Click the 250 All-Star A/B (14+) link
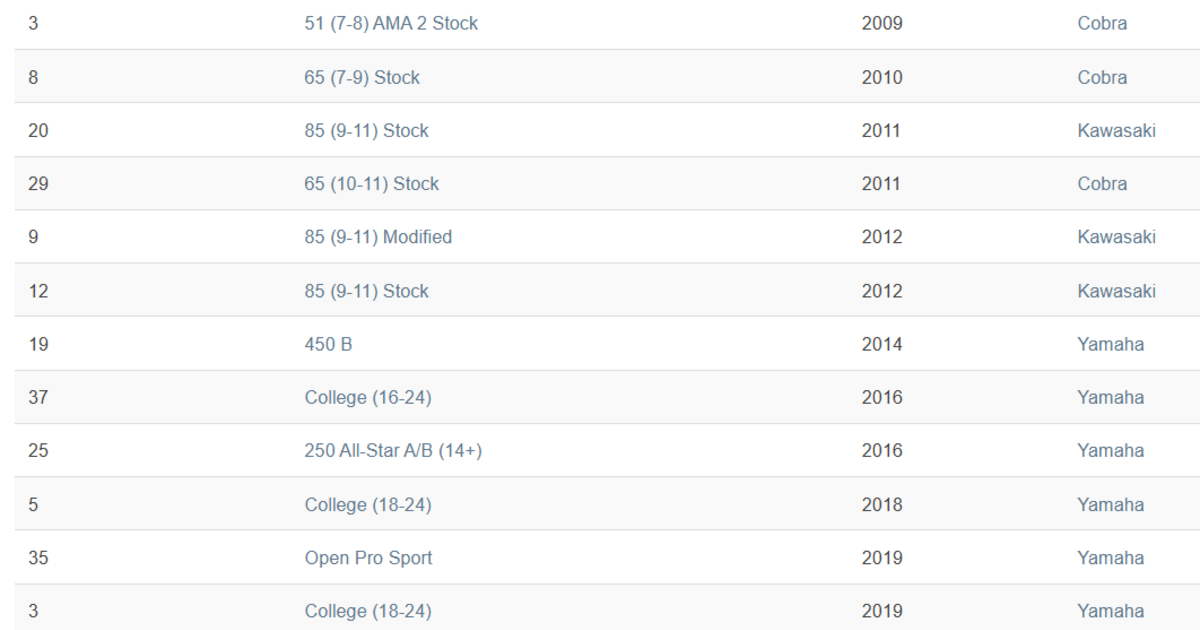 coord(393,451)
